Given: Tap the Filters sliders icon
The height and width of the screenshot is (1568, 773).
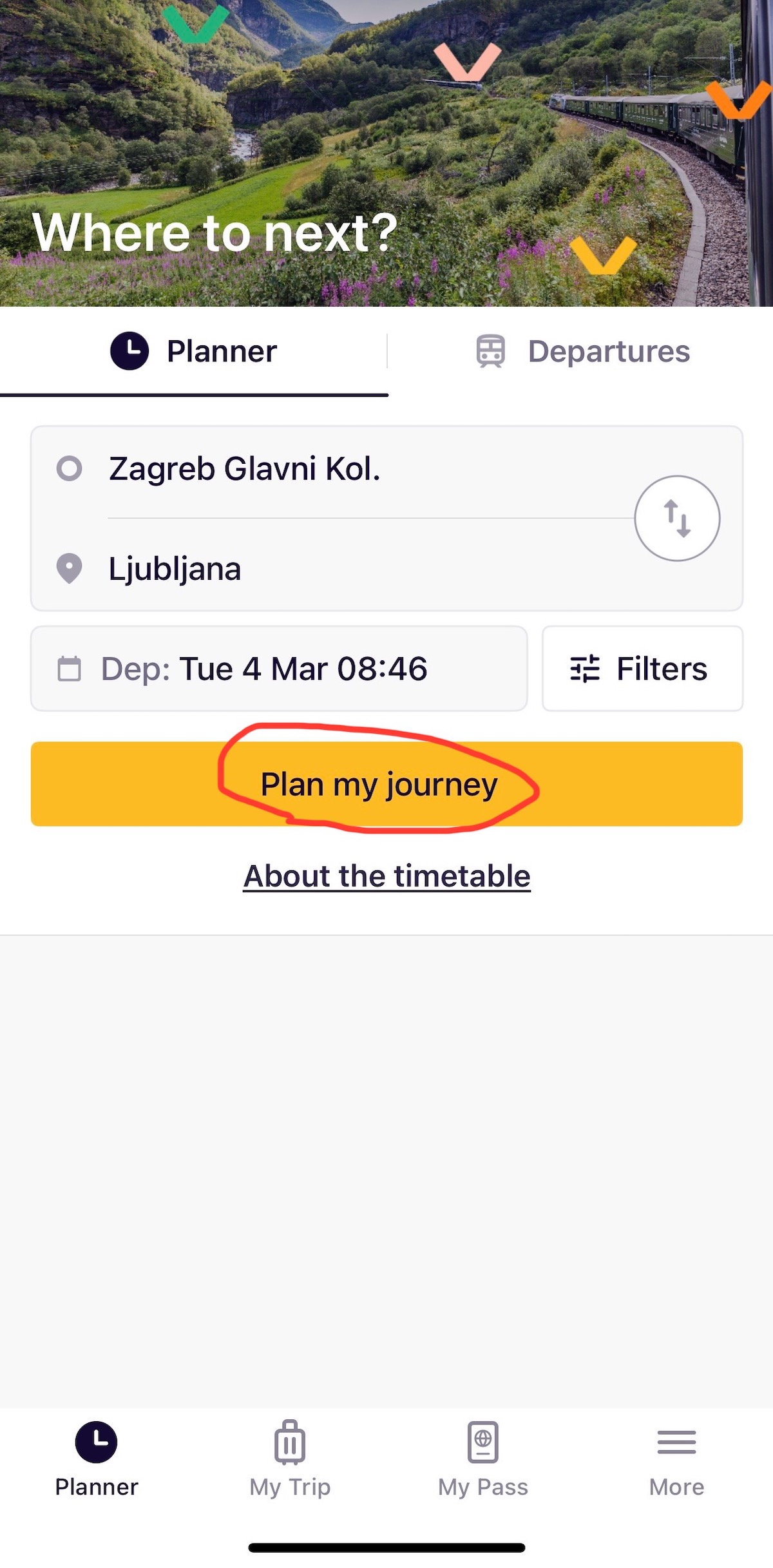Looking at the screenshot, I should pos(585,669).
